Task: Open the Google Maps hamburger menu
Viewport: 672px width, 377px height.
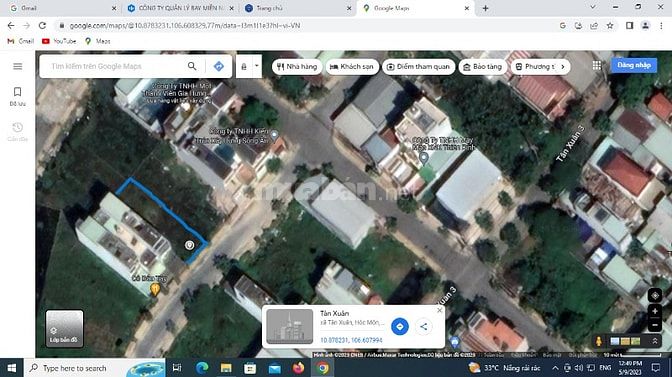Action: point(18,66)
